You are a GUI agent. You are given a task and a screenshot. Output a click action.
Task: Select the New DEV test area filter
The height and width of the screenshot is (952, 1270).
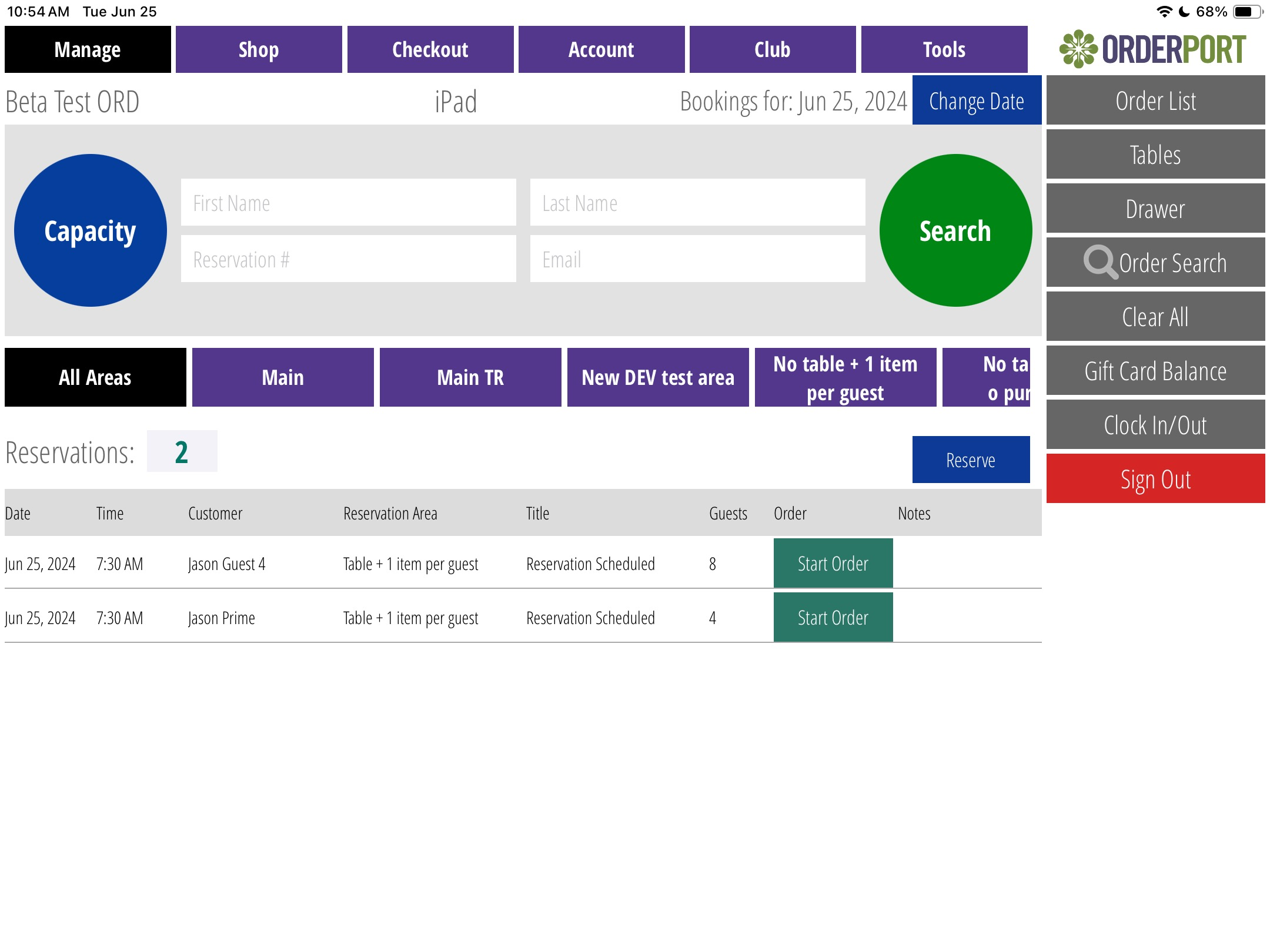tap(657, 377)
